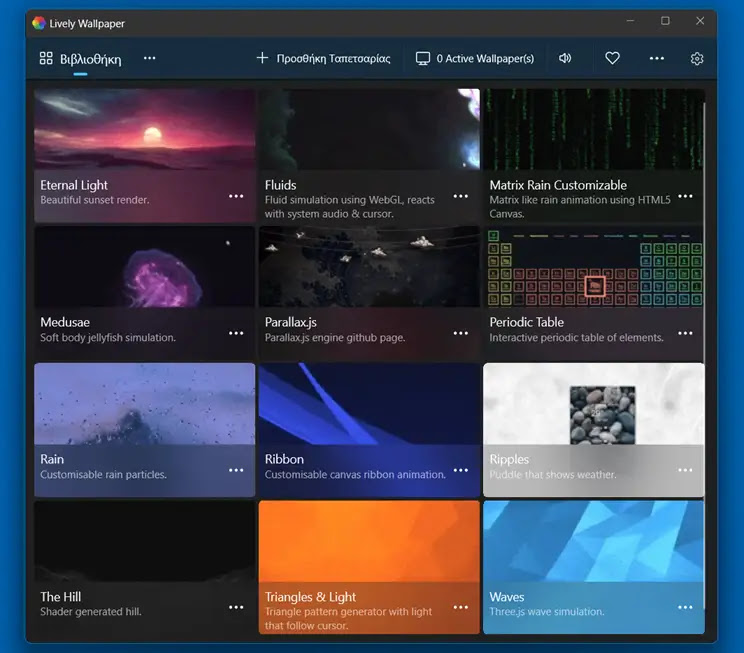Close the Lively Wallpaper window
The width and height of the screenshot is (744, 653).
tap(700, 21)
